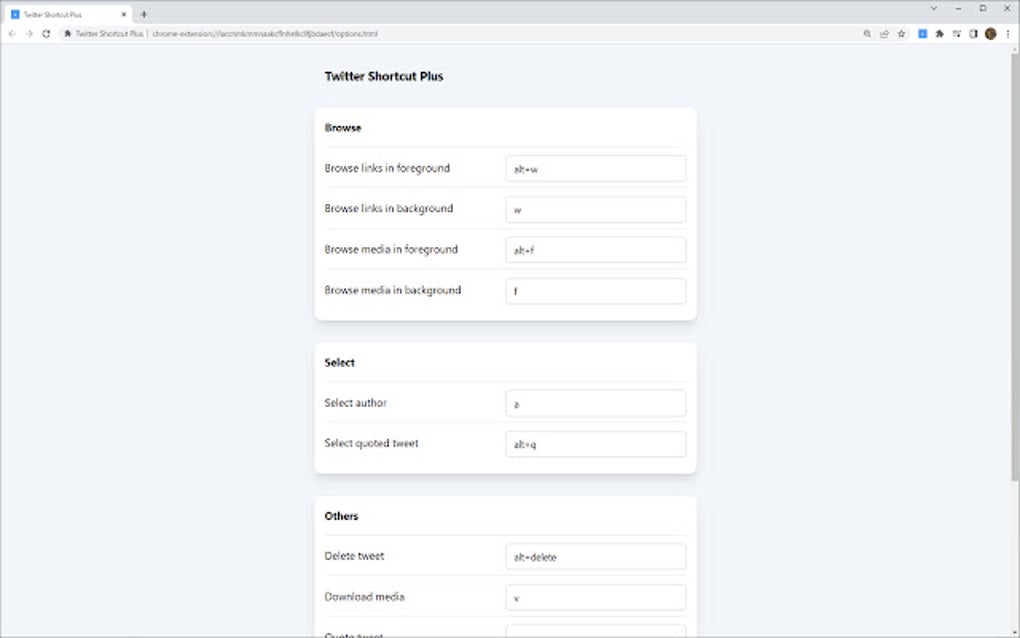This screenshot has width=1020, height=638.
Task: Click the 'Select quoted tweet' label
Action: [371, 443]
